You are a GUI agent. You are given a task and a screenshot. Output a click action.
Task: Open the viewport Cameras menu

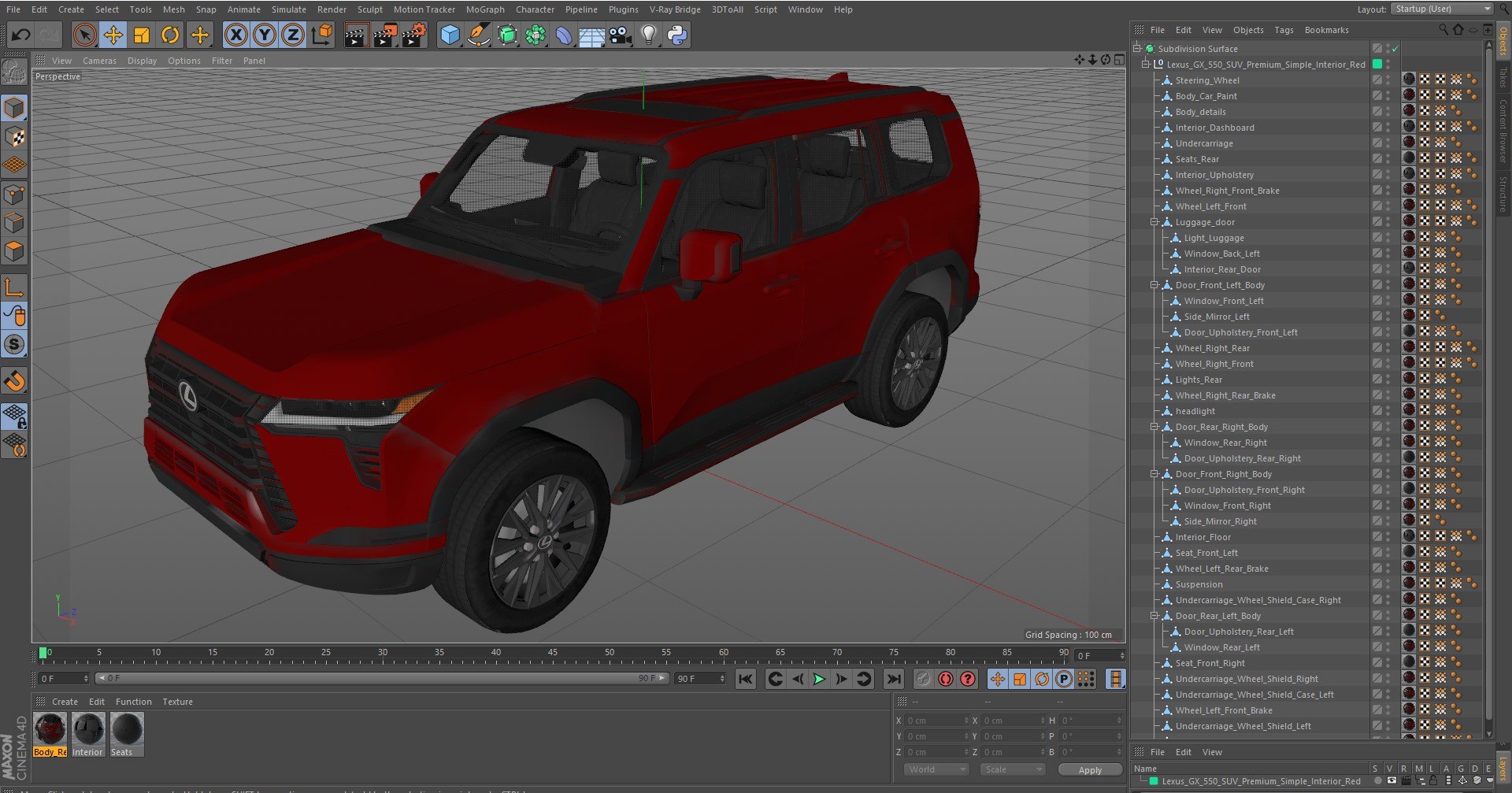[x=99, y=61]
